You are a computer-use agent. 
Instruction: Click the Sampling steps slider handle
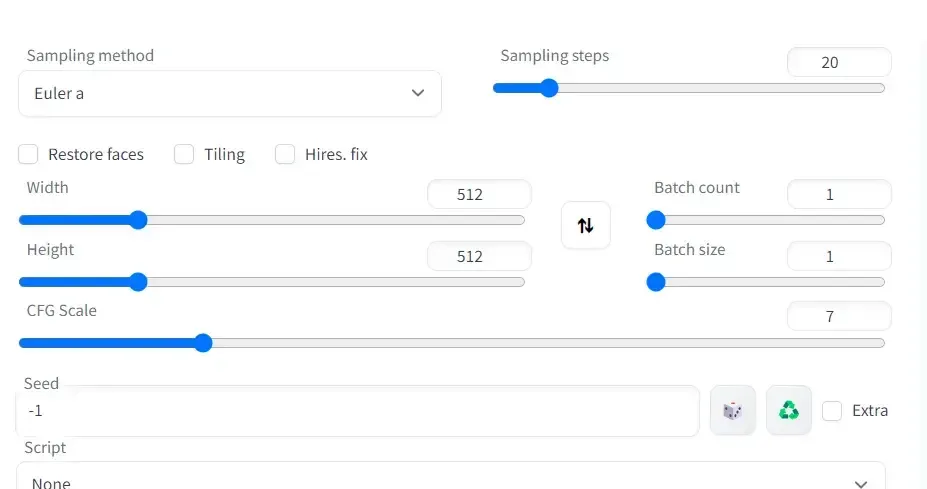[x=548, y=88]
